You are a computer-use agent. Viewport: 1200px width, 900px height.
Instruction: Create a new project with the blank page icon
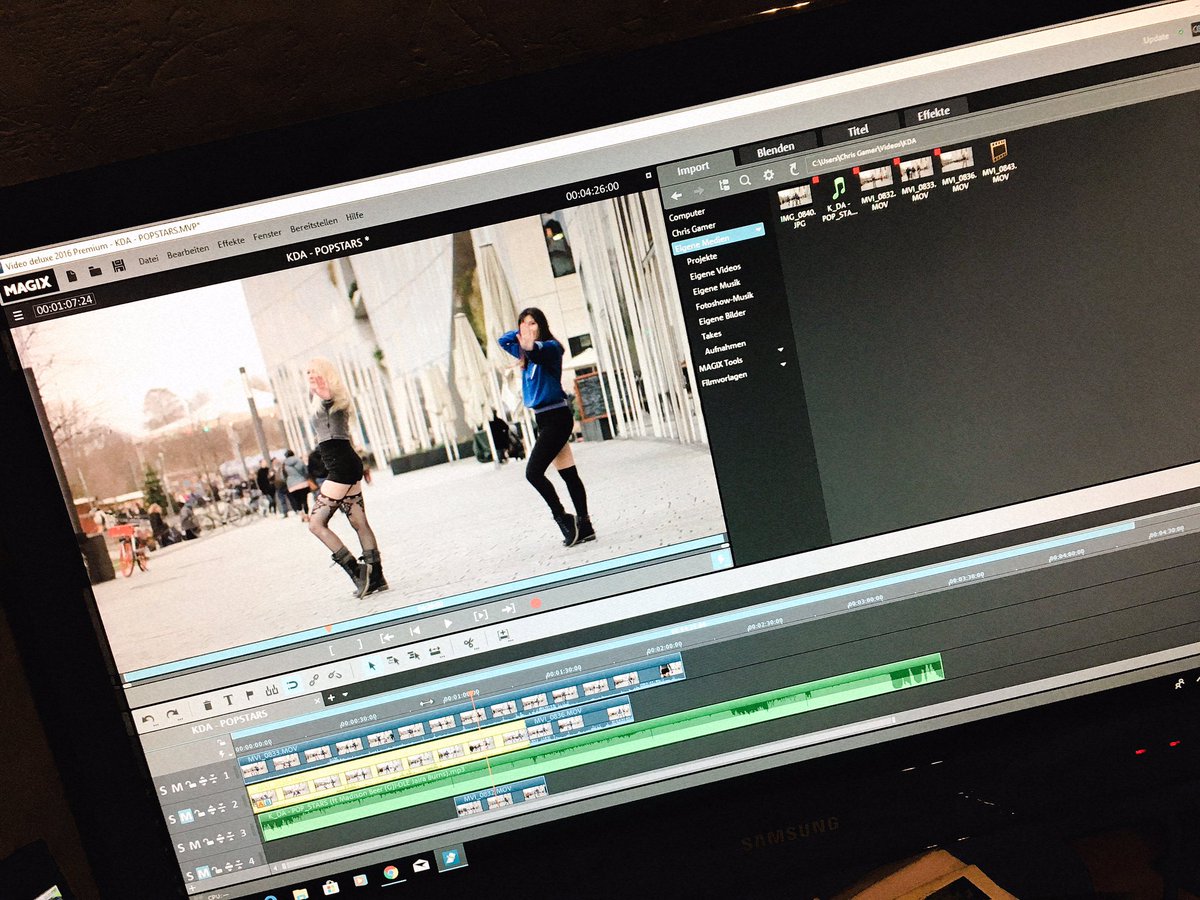72,276
